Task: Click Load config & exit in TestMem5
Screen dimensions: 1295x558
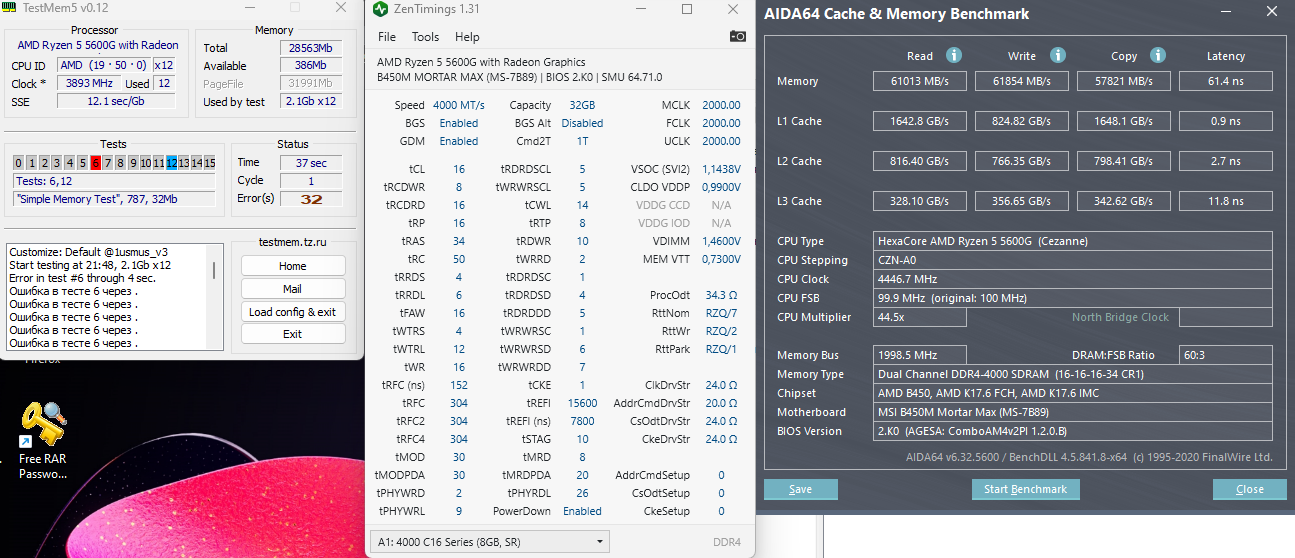Action: 293,312
